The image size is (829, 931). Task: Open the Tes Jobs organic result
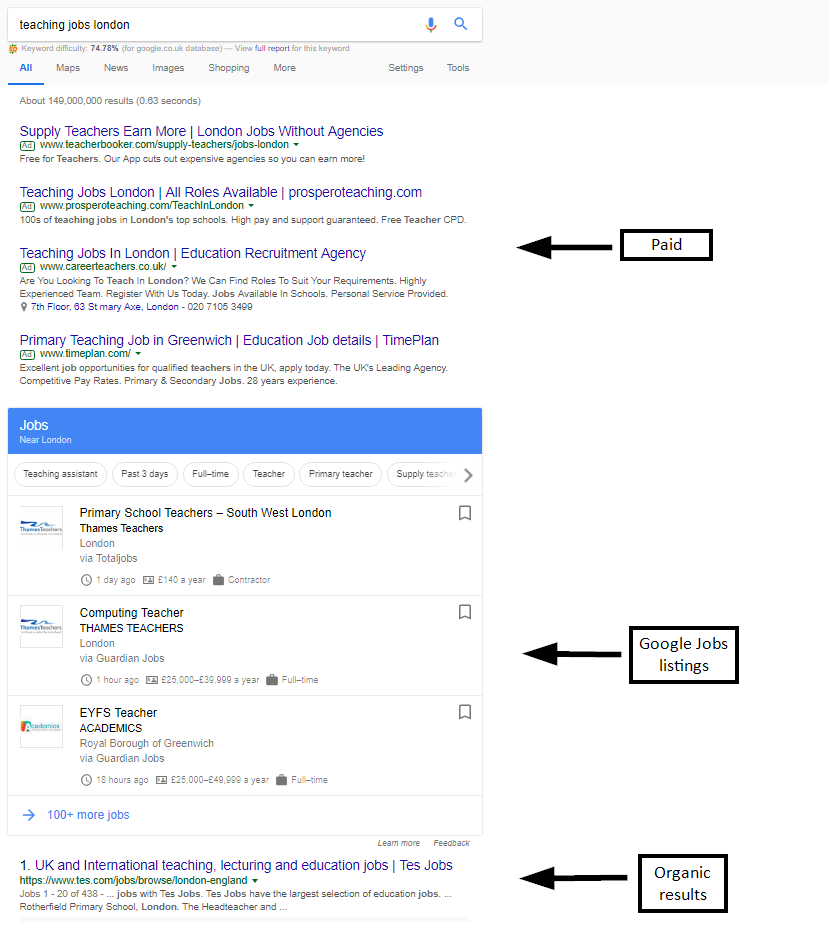[243, 865]
